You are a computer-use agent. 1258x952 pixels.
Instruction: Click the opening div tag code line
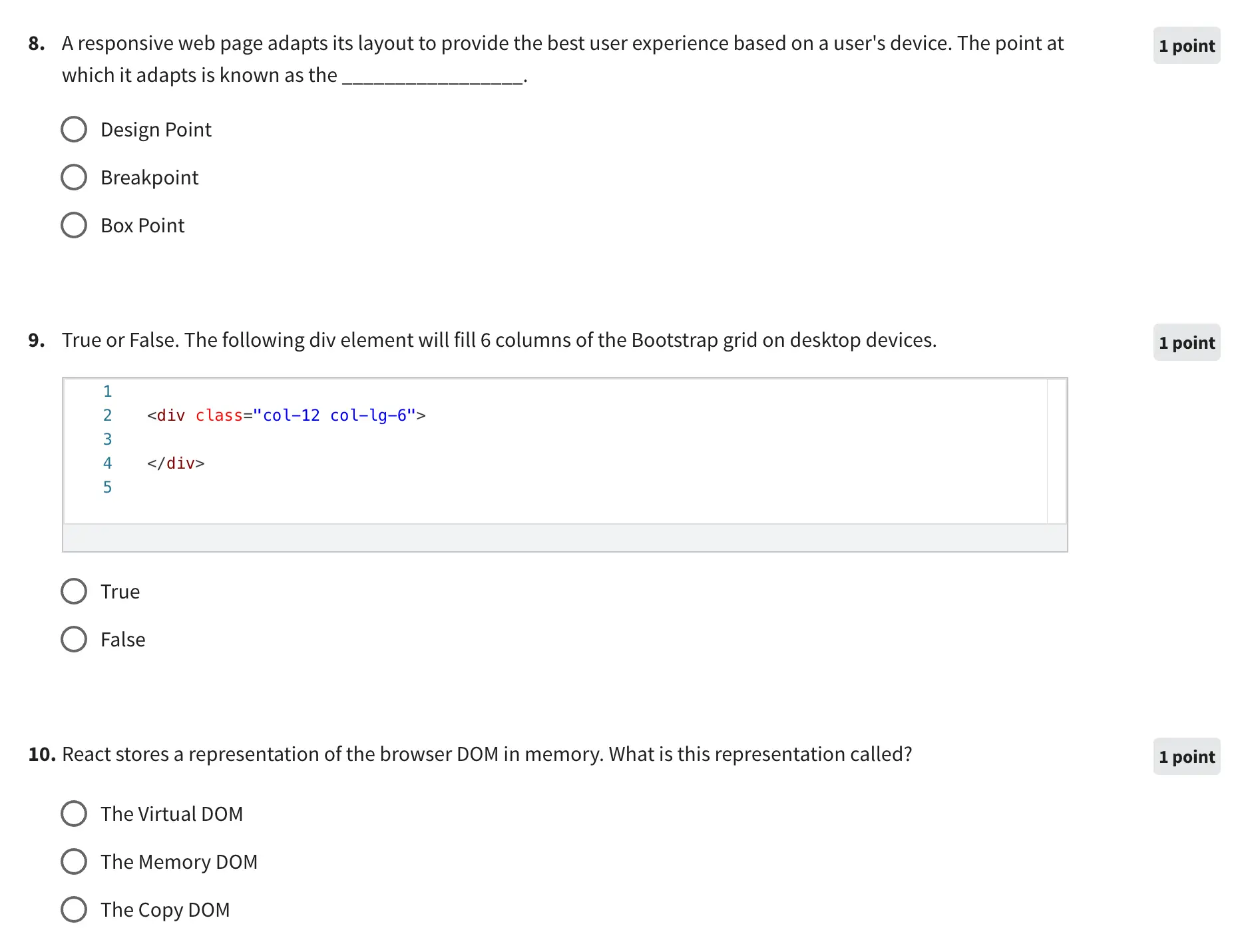[286, 415]
